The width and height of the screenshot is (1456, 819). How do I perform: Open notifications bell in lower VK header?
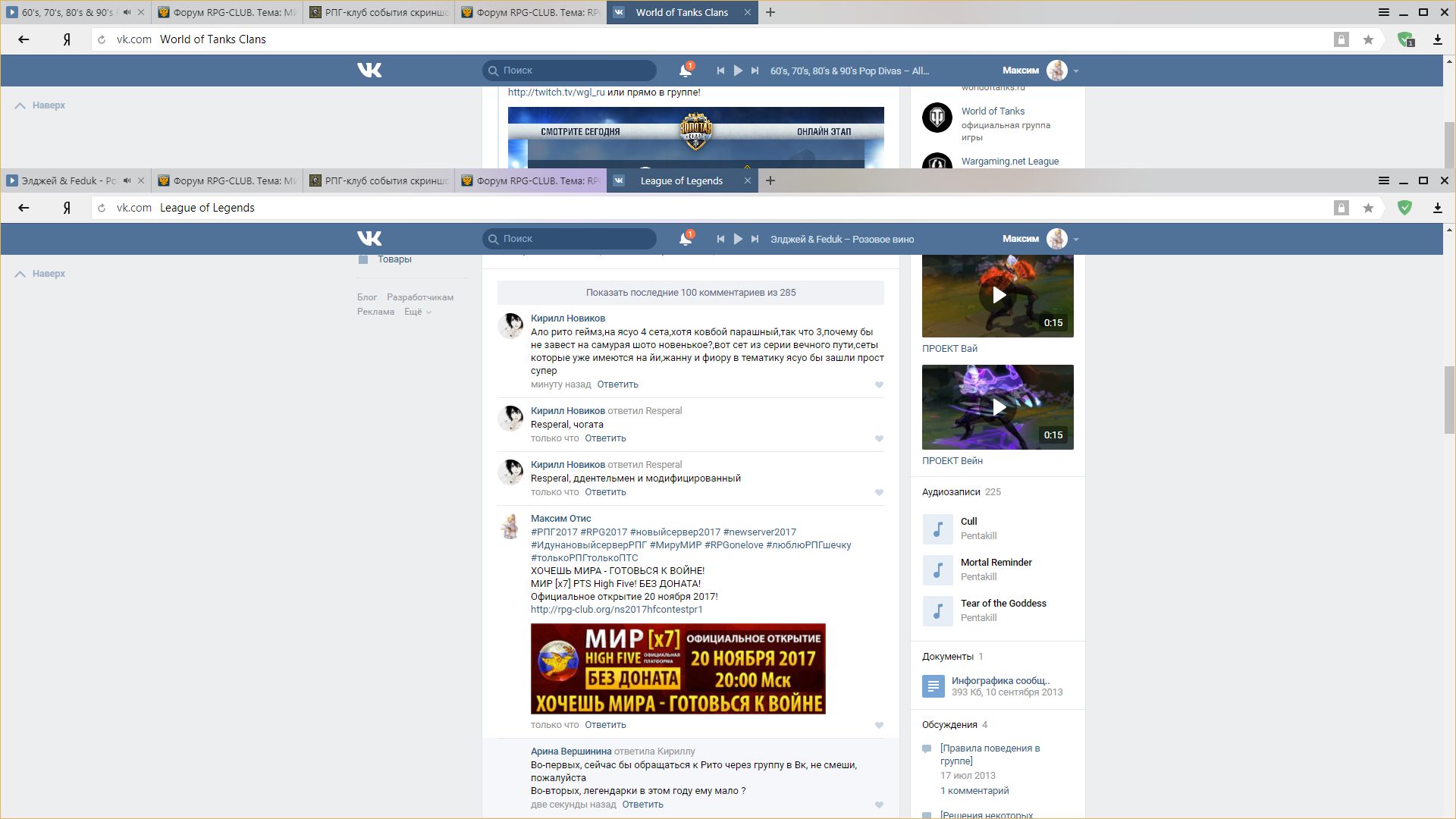(x=685, y=239)
